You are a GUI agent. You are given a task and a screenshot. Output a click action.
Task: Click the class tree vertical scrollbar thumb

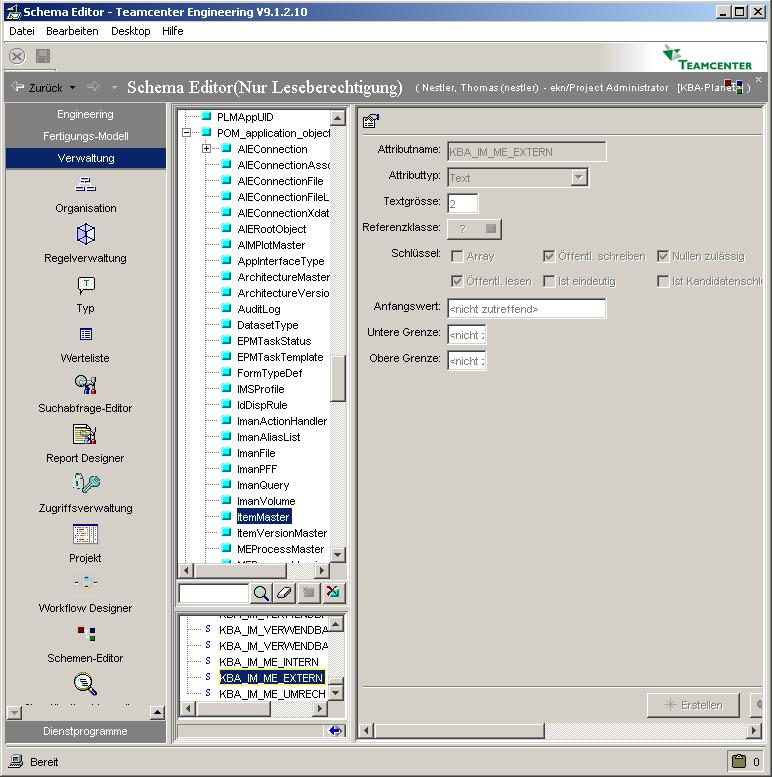pyautogui.click(x=338, y=378)
